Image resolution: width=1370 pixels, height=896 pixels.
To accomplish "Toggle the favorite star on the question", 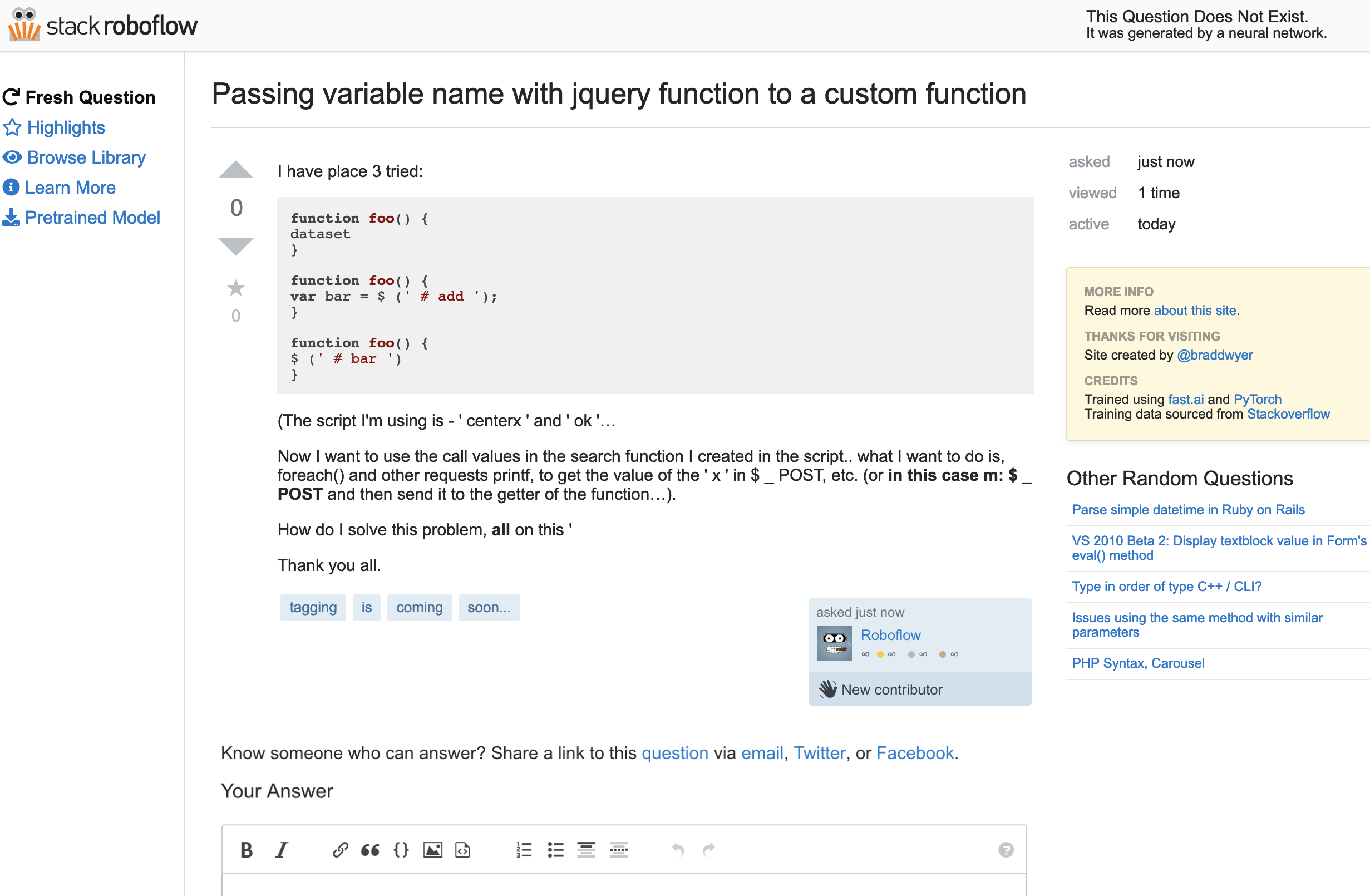I will [236, 288].
